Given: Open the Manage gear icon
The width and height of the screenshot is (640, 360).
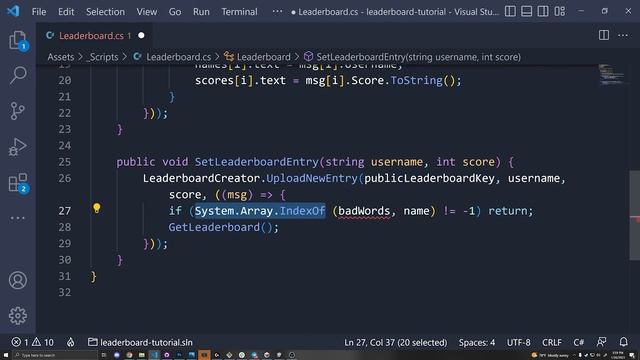Looking at the screenshot, I should click(x=18, y=316).
